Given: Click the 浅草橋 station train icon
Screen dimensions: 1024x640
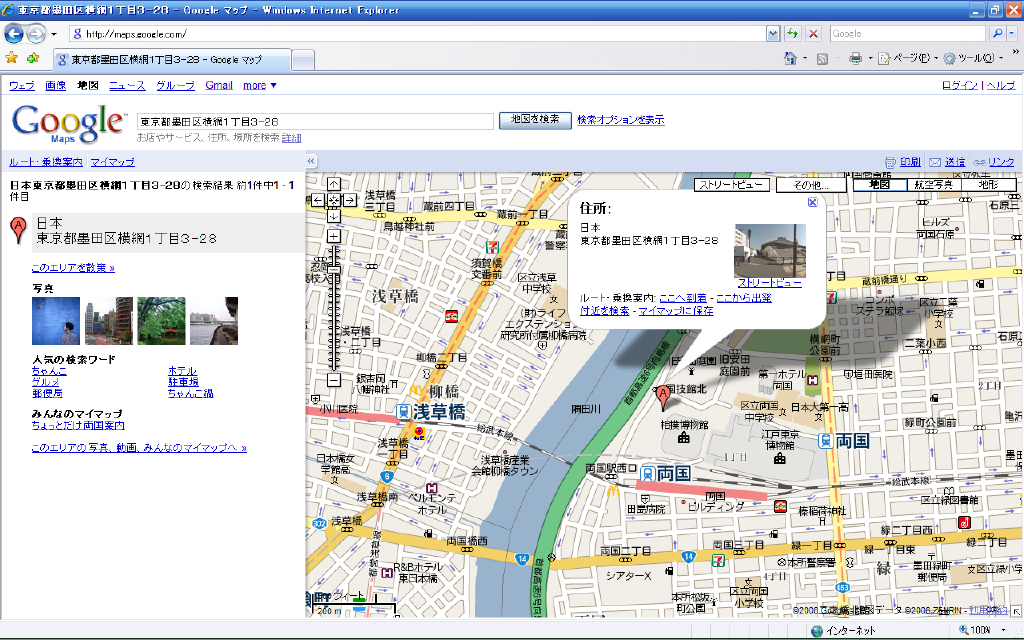Looking at the screenshot, I should coord(403,412).
